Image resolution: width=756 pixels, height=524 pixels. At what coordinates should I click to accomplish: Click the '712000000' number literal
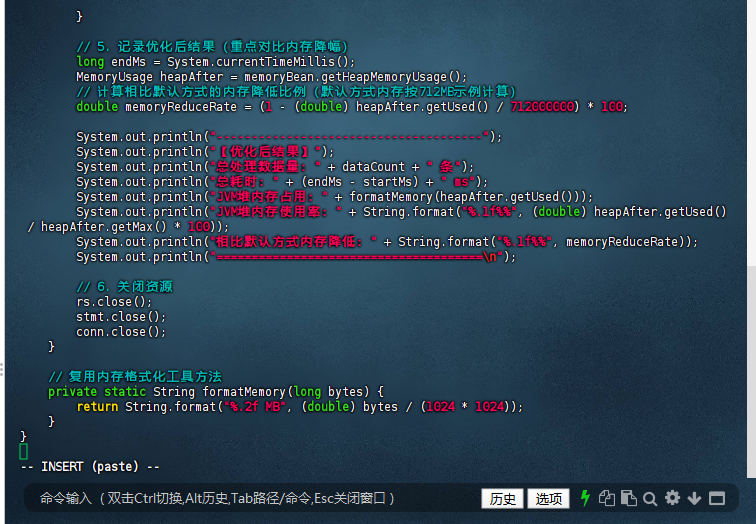[x=542, y=107]
